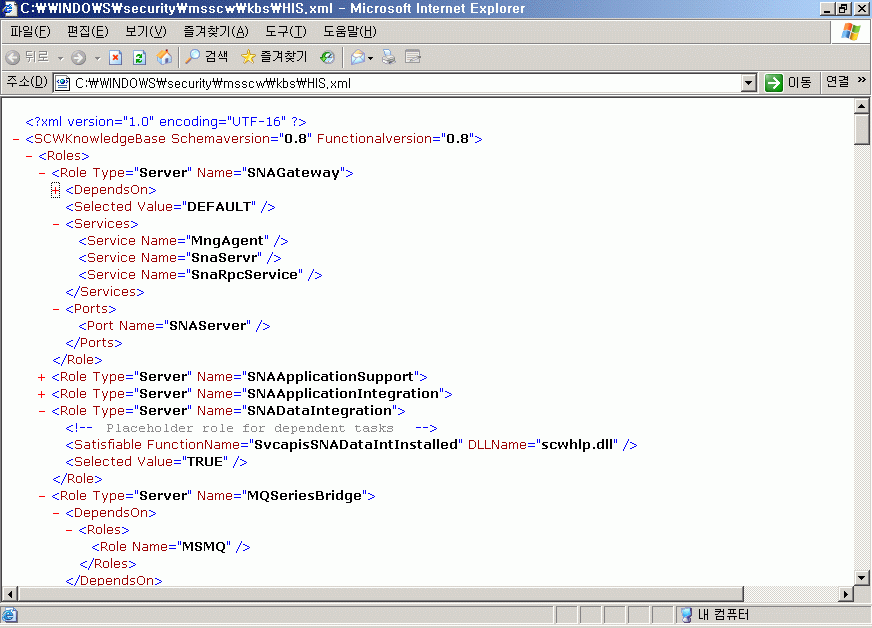
Task: Open the 즐겨찾기(A) menu
Action: (216, 32)
